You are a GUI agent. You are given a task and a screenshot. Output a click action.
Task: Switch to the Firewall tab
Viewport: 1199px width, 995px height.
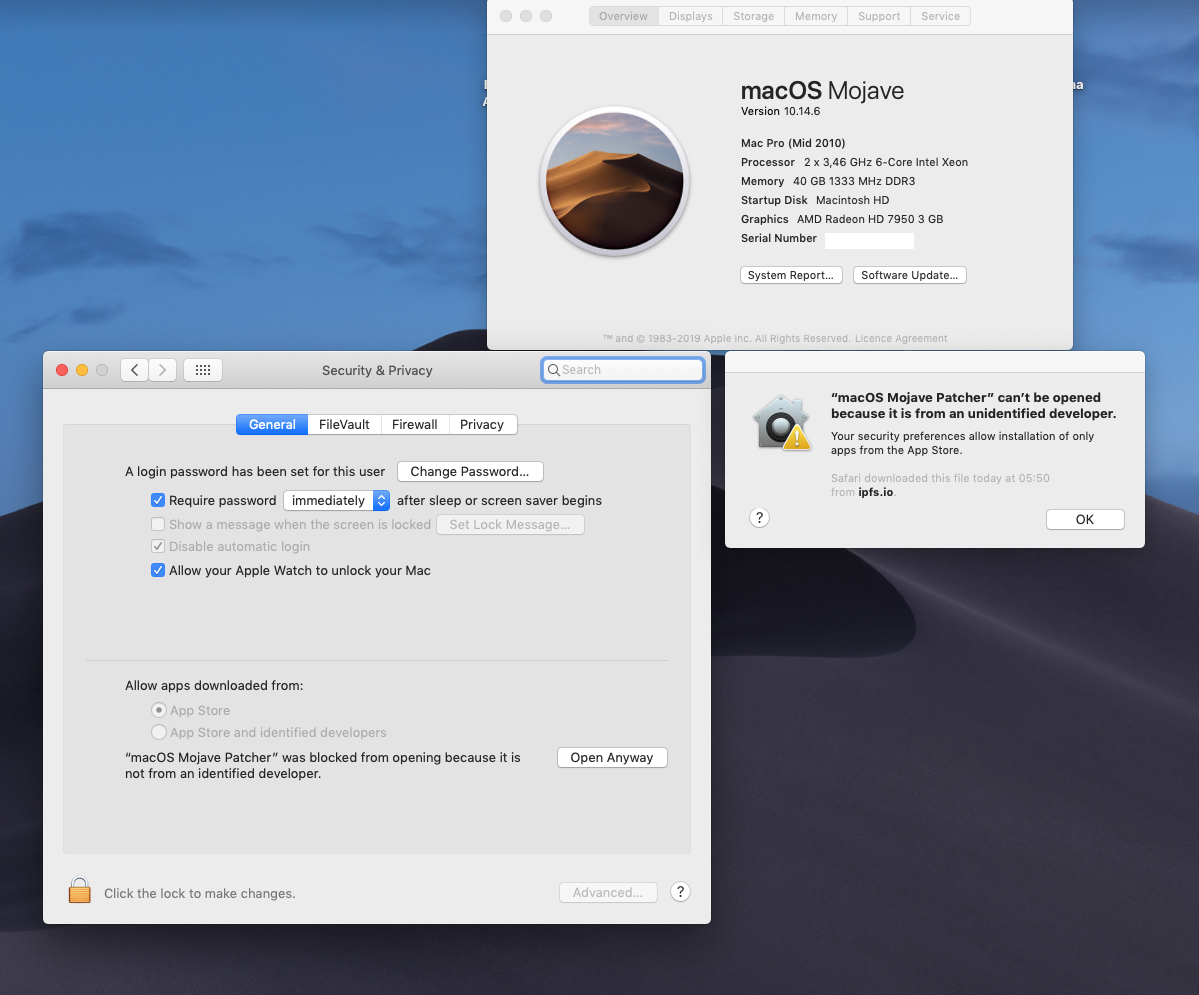point(414,424)
